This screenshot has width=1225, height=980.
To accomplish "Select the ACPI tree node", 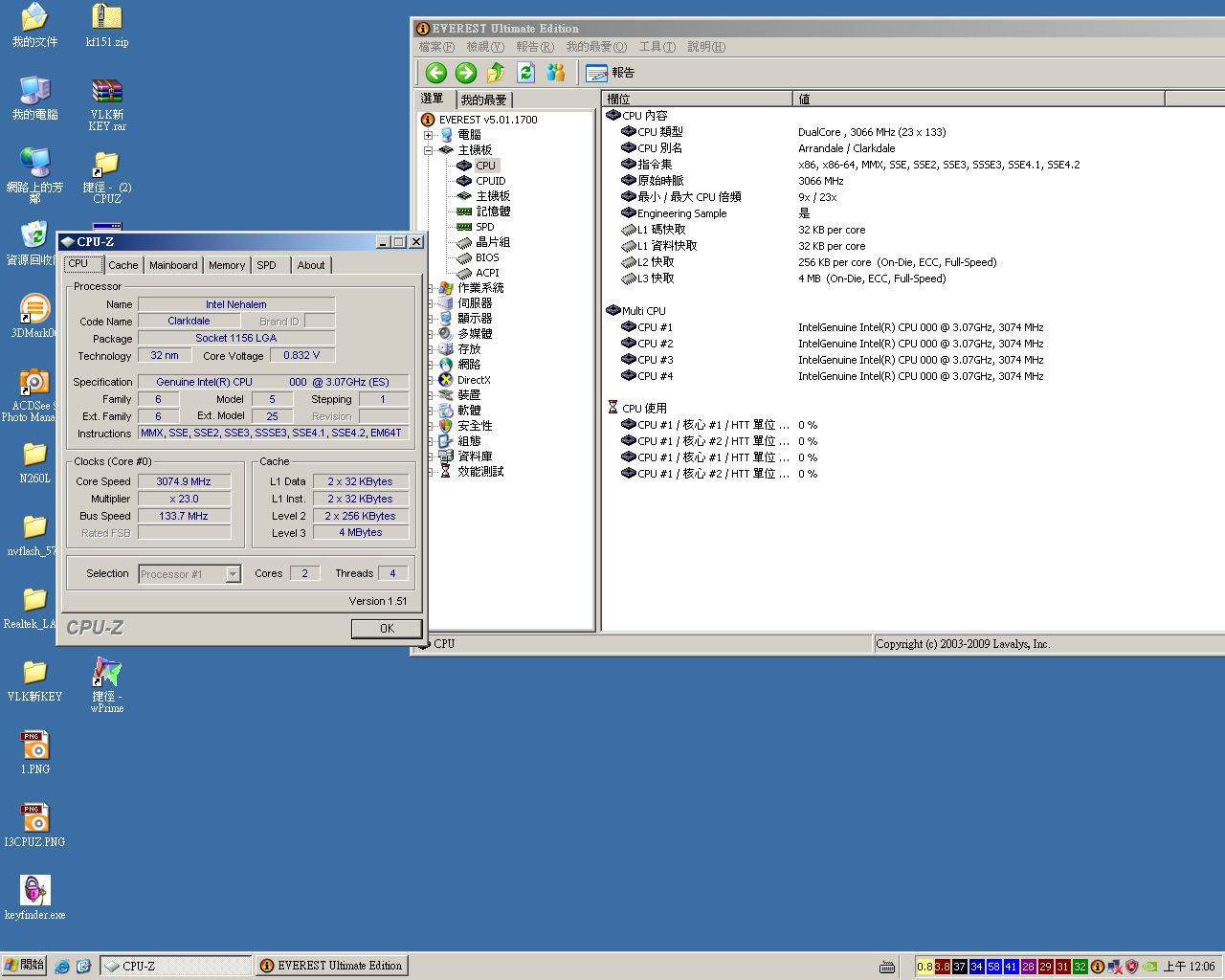I will pyautogui.click(x=487, y=273).
